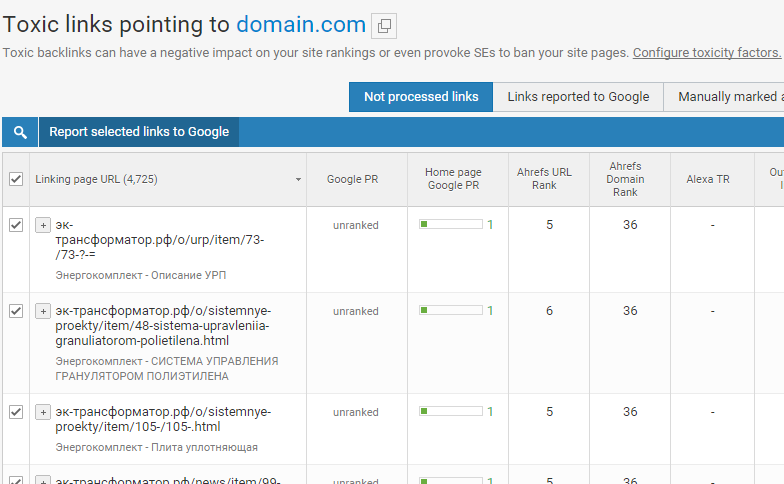Expand the 105-/105-.html link row
Screen dimensions: 784x484
tap(43, 412)
